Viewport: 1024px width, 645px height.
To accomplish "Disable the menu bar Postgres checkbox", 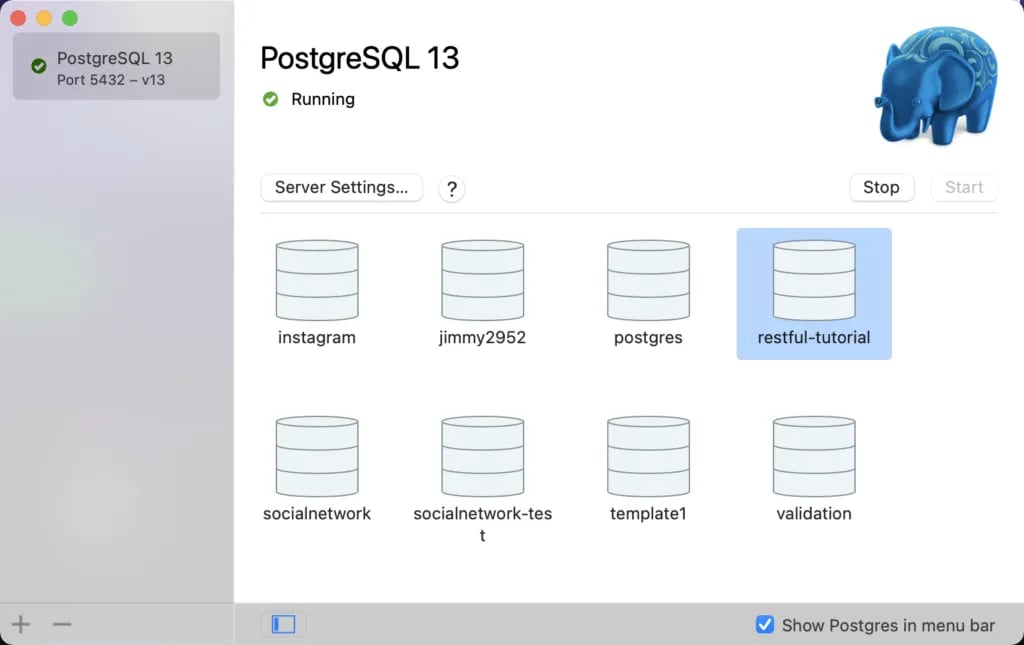I will [x=765, y=624].
